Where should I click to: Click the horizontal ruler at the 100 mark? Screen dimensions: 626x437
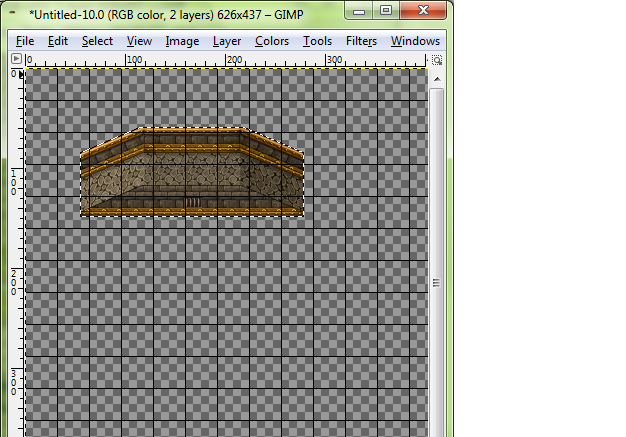[126, 60]
